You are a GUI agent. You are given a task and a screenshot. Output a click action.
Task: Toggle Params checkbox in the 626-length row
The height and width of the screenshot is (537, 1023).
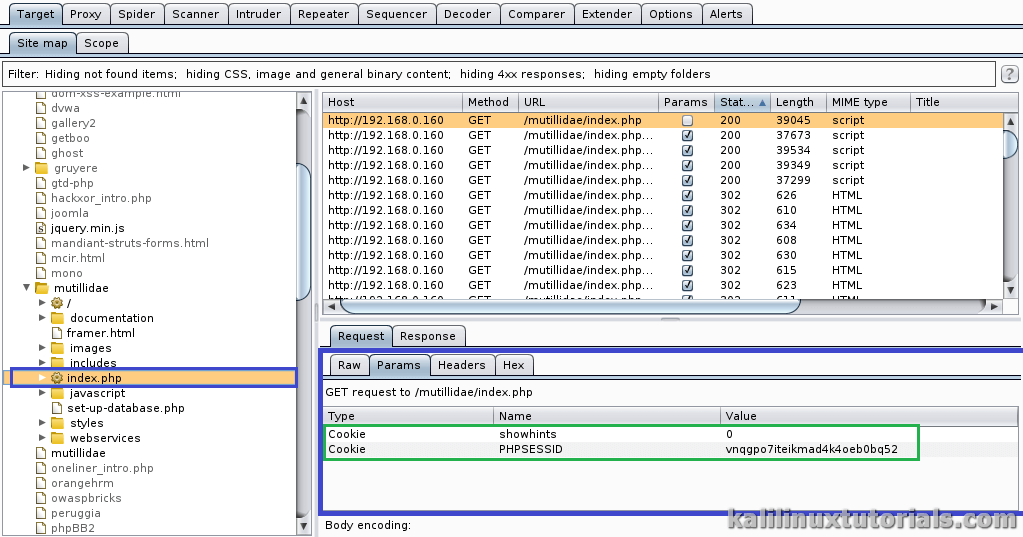click(x=687, y=195)
